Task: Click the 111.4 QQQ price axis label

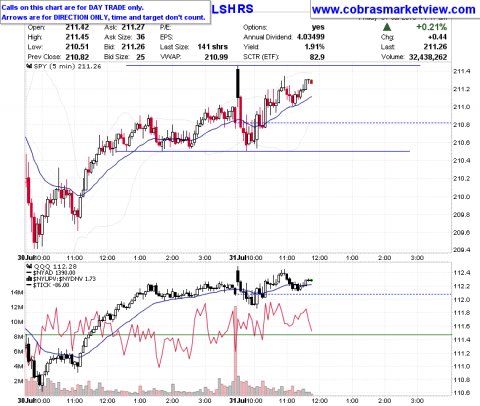Action: pyautogui.click(x=462, y=340)
